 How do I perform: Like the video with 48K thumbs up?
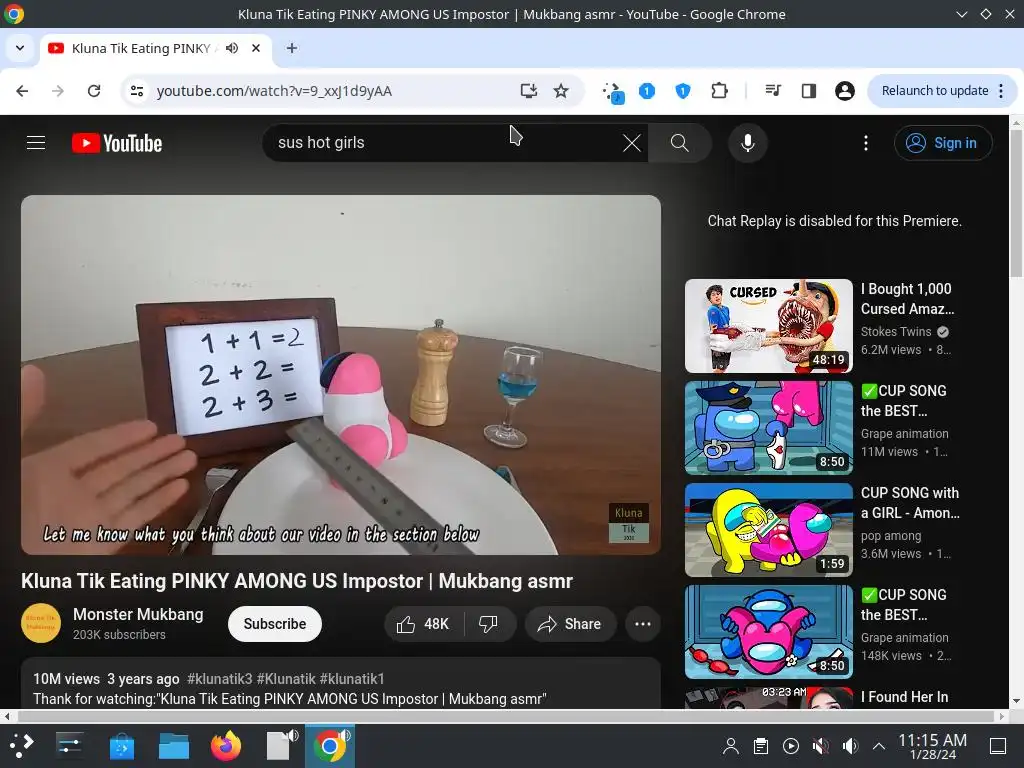(423, 624)
